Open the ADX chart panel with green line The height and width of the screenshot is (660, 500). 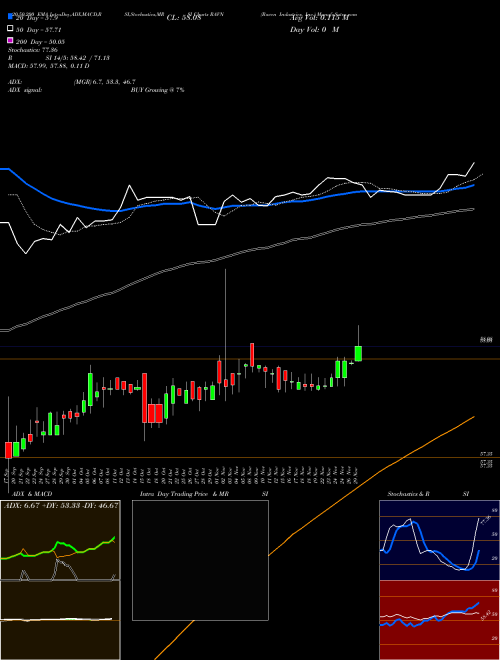point(60,540)
